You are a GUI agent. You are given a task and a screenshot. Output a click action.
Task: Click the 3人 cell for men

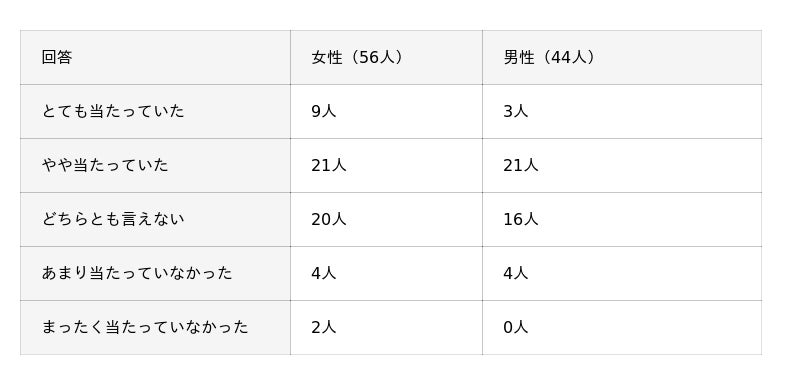[622, 111]
